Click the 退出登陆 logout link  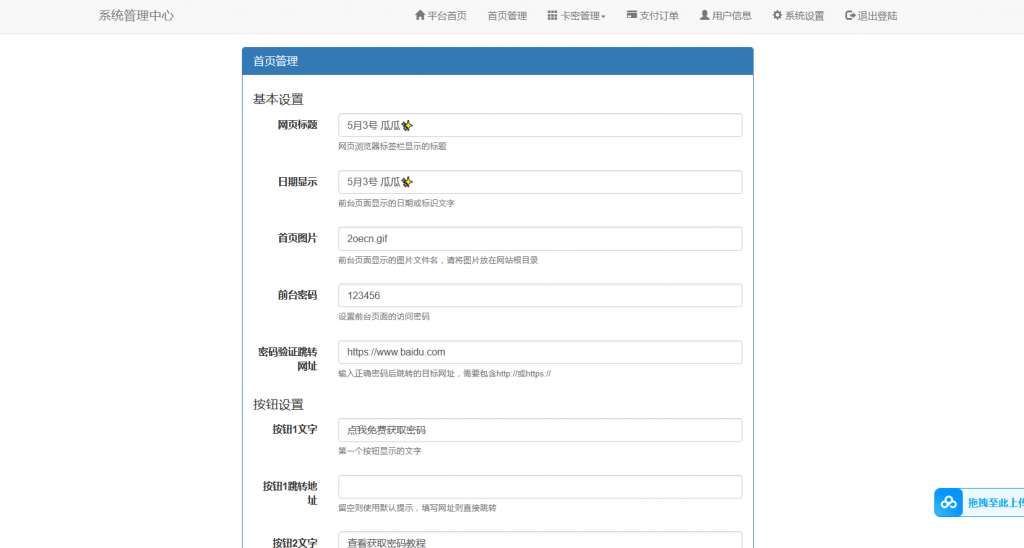coord(871,16)
